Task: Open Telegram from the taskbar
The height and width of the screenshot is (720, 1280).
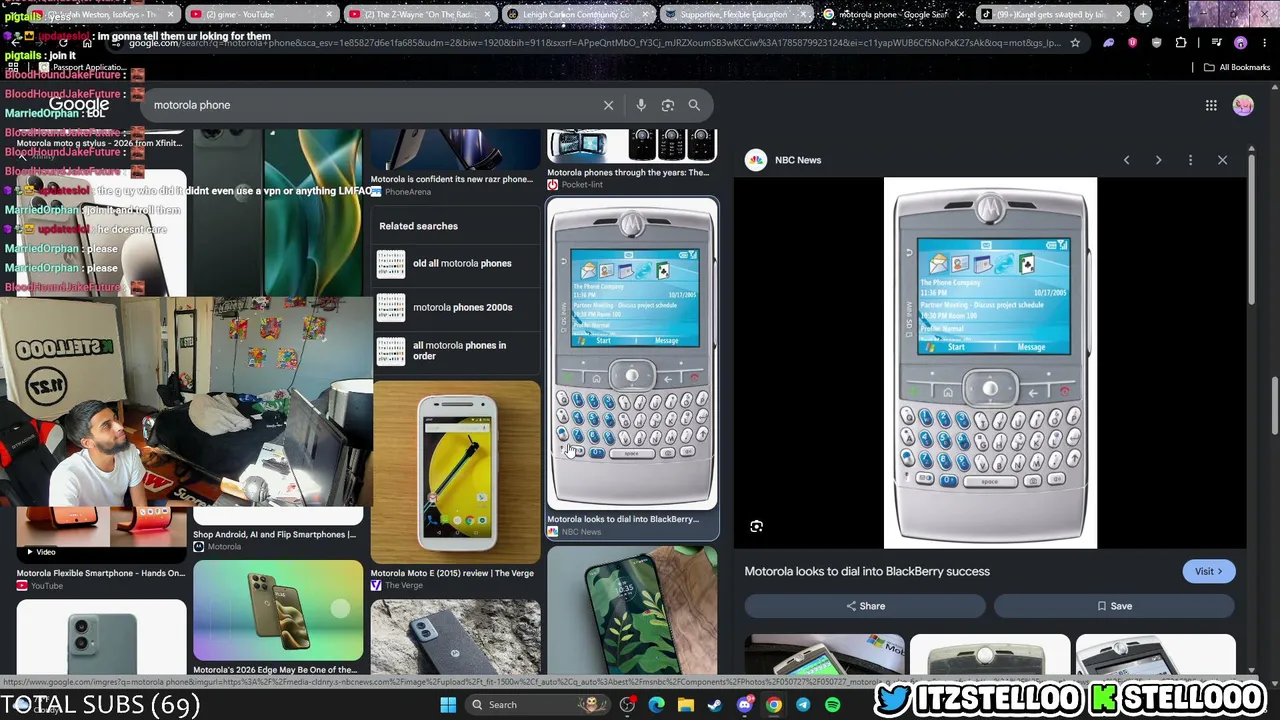Action: [x=803, y=705]
